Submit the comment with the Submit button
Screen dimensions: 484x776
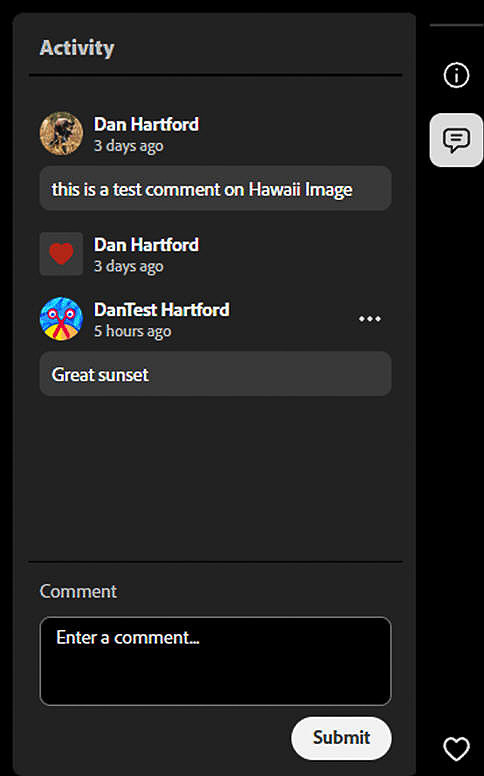[341, 738]
